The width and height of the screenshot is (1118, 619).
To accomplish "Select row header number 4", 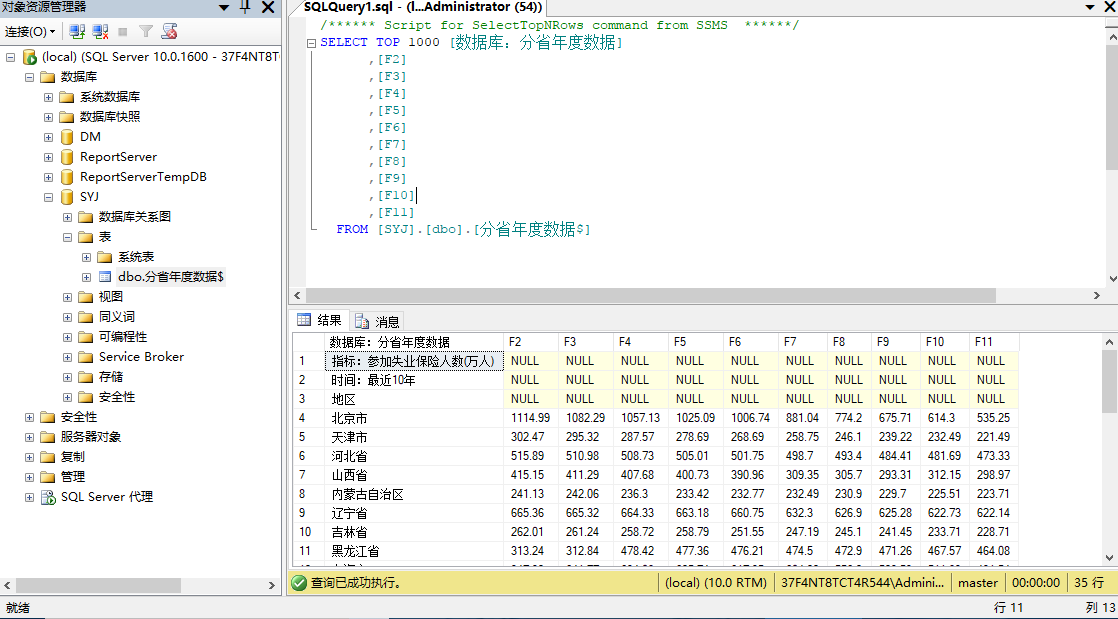I will (309, 417).
